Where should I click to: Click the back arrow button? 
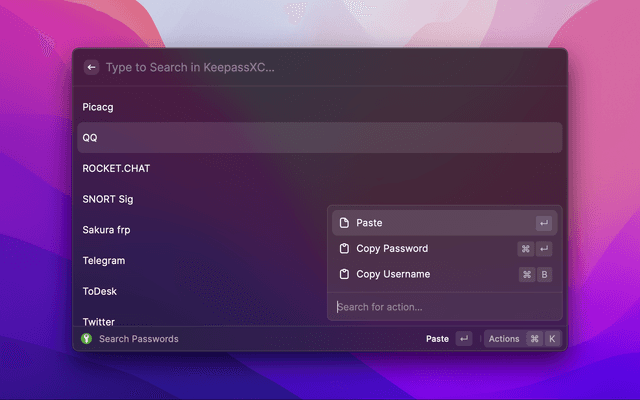[91, 67]
